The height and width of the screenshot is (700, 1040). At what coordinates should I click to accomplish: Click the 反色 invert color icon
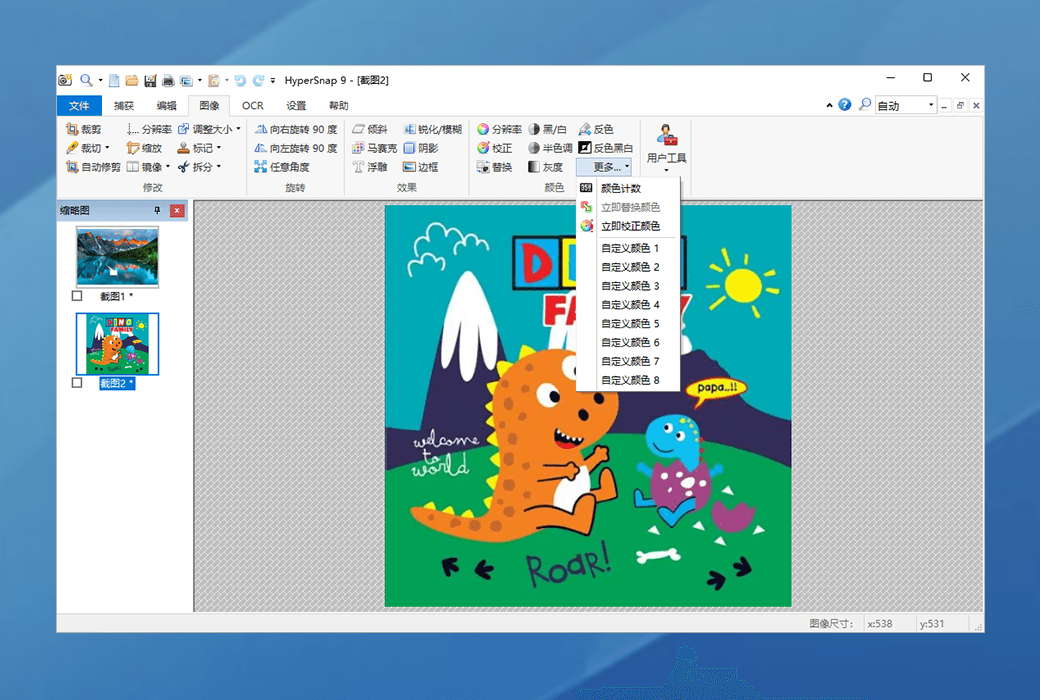click(585, 129)
